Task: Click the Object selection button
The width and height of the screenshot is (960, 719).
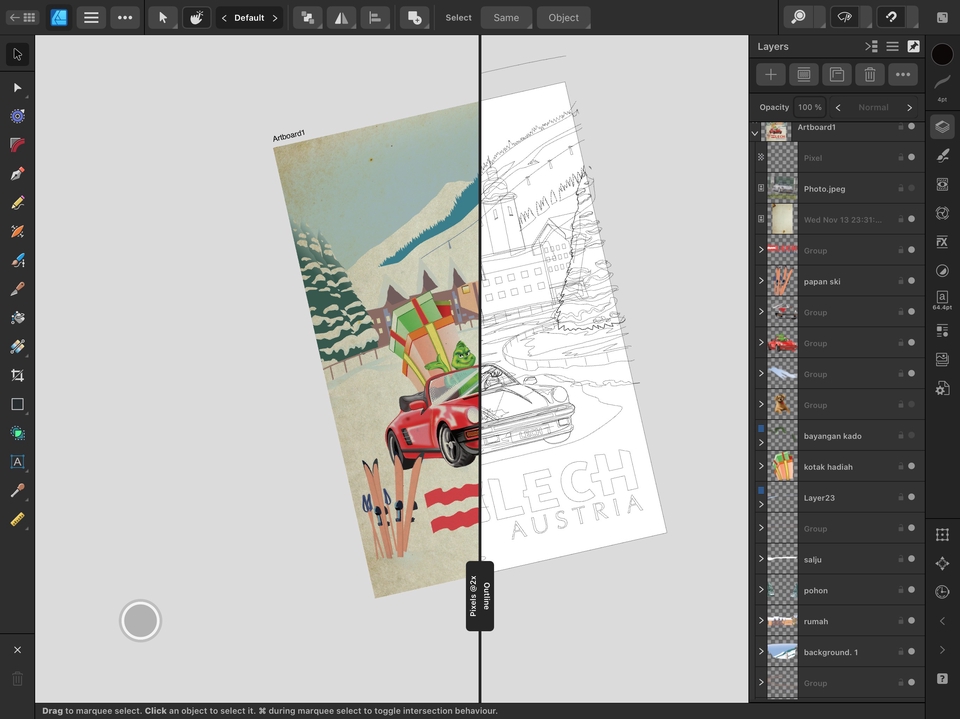Action: point(563,17)
